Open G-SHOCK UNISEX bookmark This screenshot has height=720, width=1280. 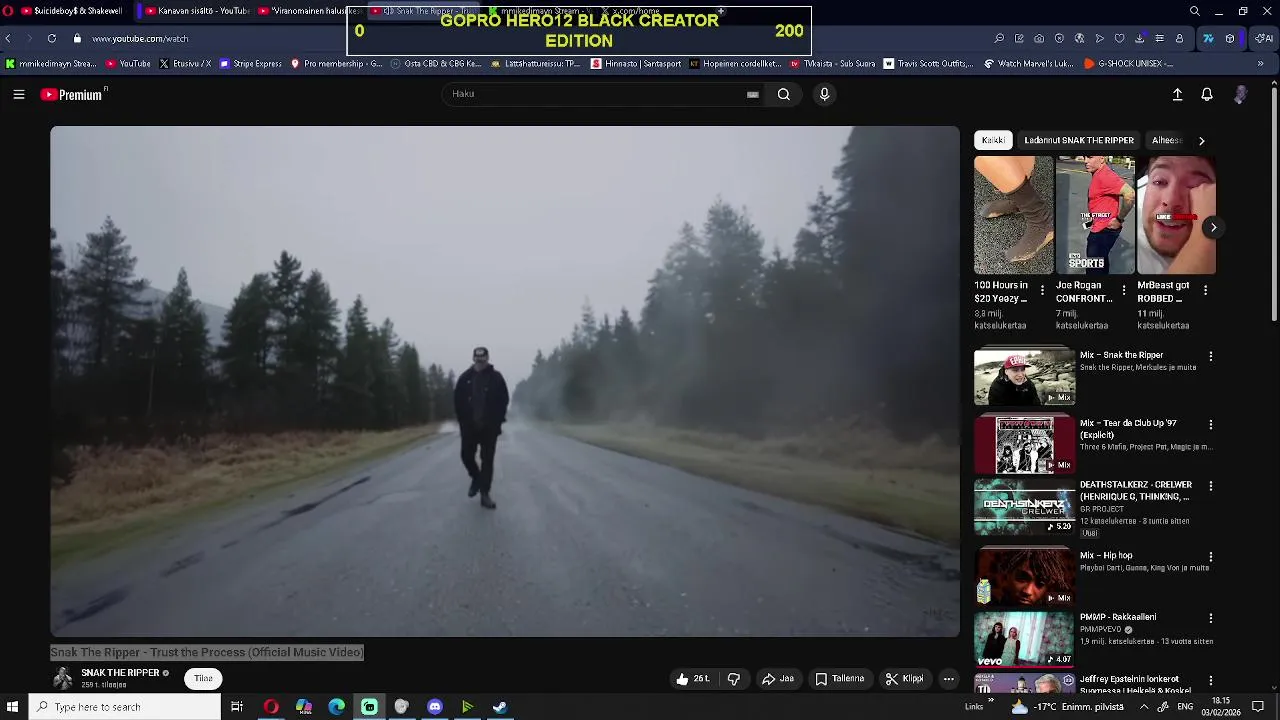tap(1128, 63)
